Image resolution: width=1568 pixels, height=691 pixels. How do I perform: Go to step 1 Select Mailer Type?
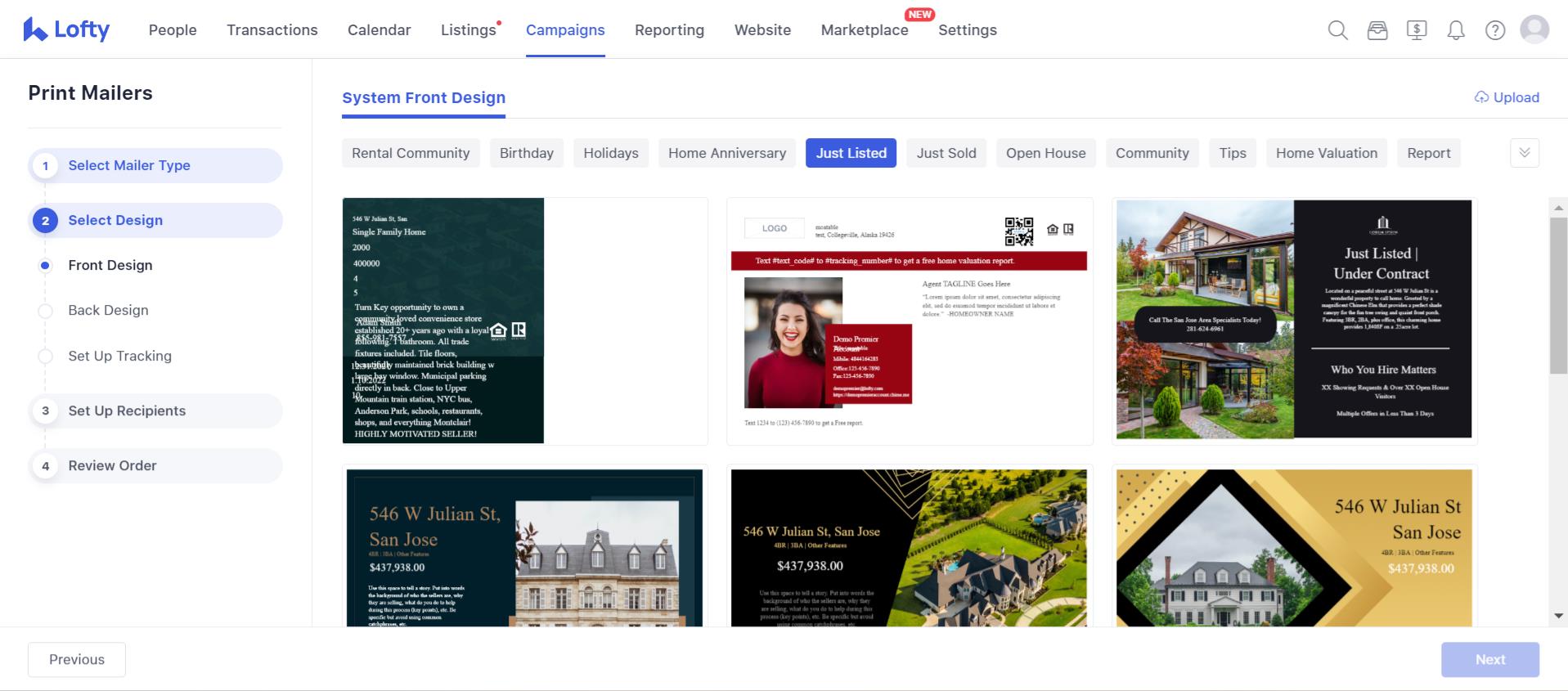pyautogui.click(x=155, y=165)
